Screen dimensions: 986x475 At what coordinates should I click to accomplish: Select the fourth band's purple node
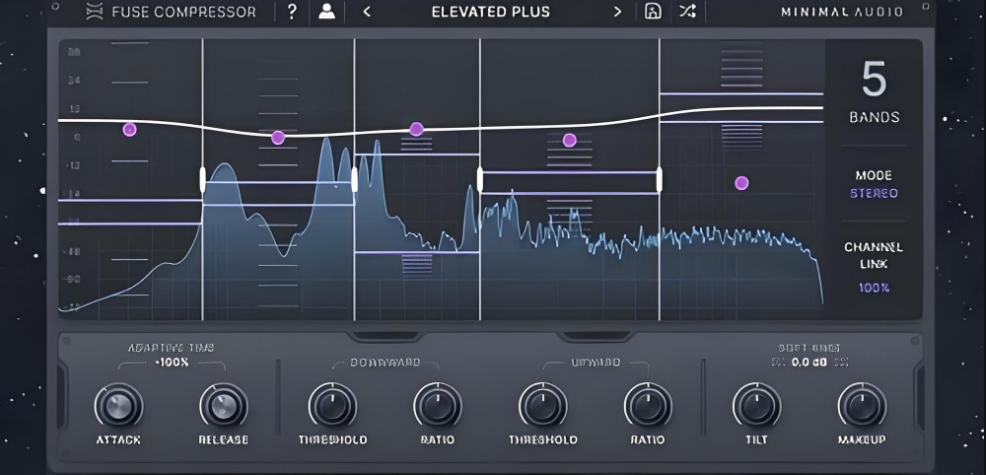(x=570, y=140)
